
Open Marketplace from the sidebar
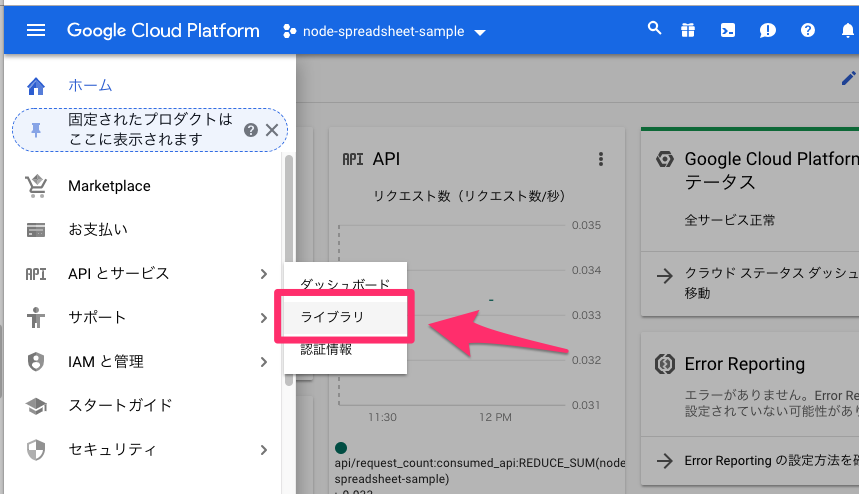click(x=109, y=186)
